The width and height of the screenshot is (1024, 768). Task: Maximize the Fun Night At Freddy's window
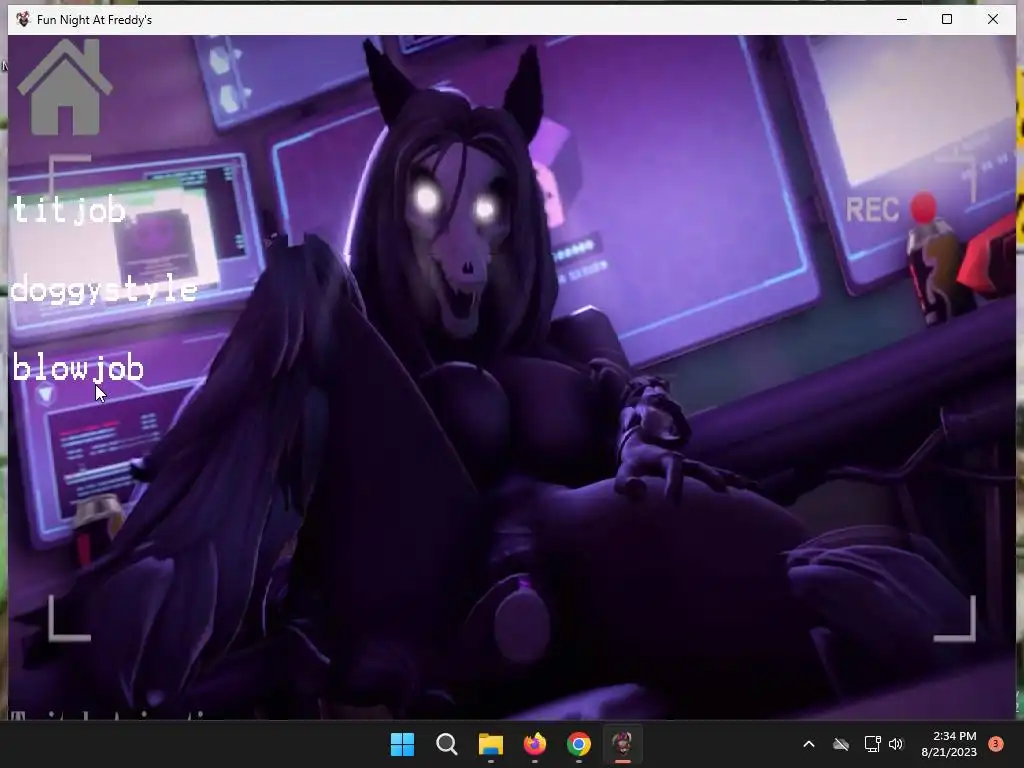(947, 19)
